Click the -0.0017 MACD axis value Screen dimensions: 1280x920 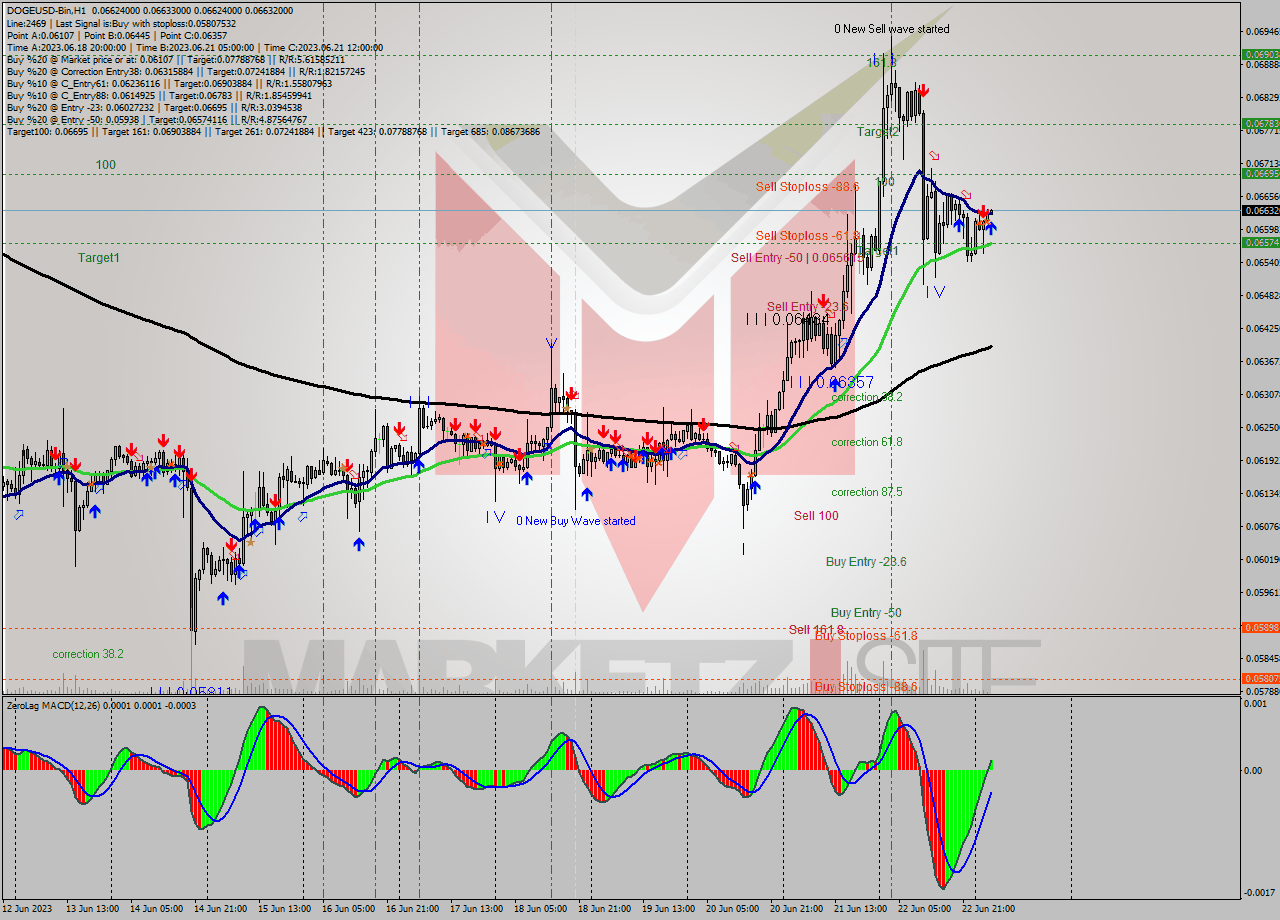[x=1261, y=893]
